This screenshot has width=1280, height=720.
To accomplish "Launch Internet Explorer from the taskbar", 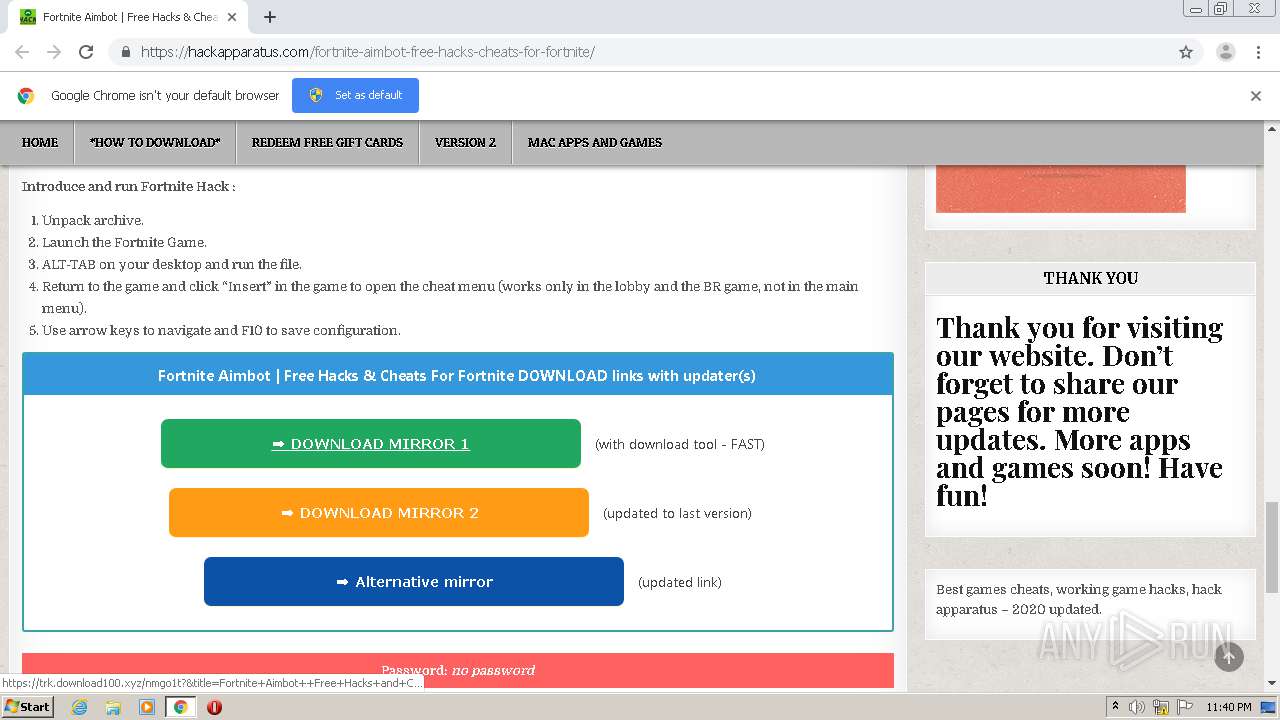I will coord(79,707).
